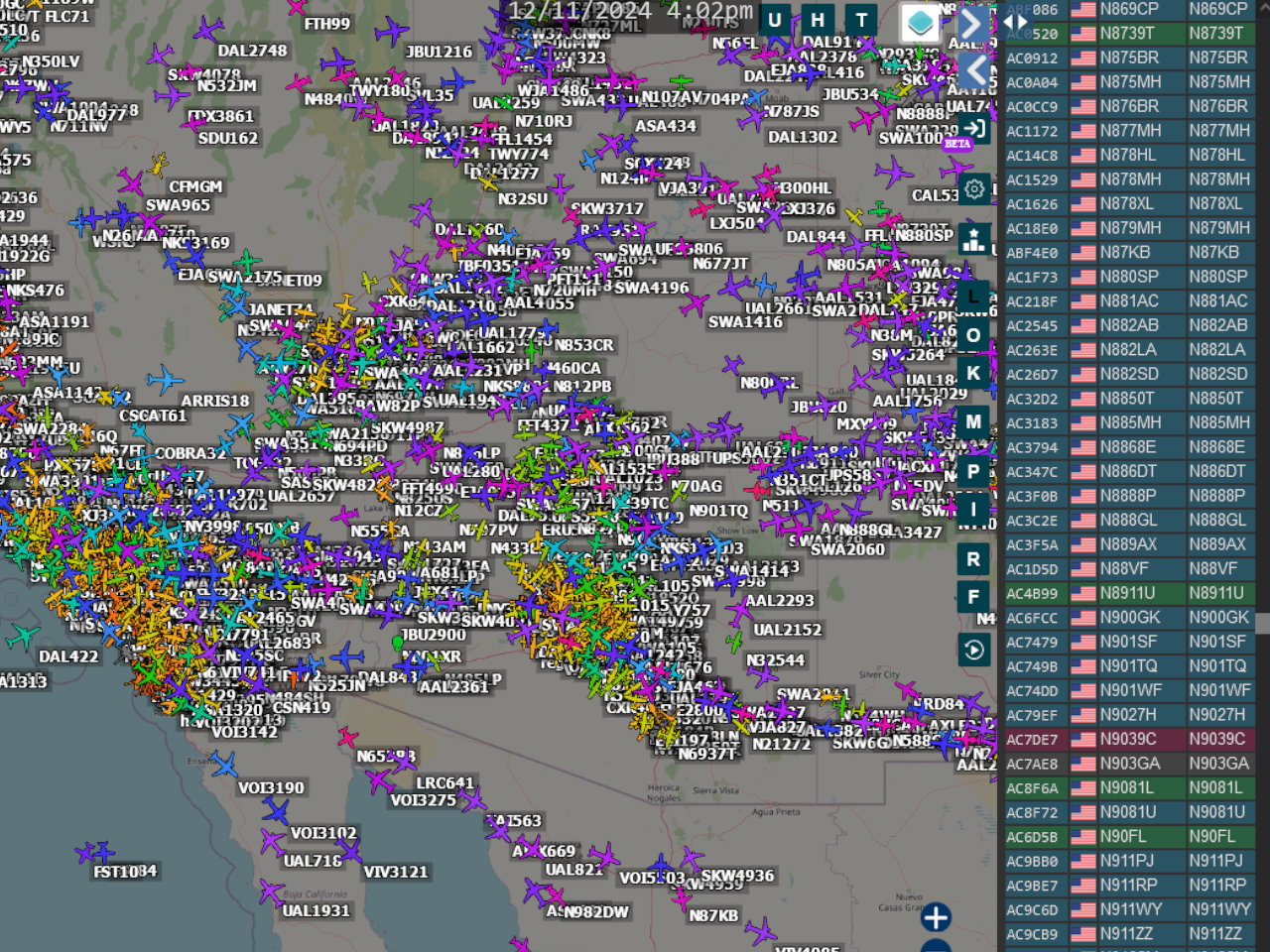Click the US flag in AC9BE7 row
The width and height of the screenshot is (1270, 952).
click(x=1083, y=885)
